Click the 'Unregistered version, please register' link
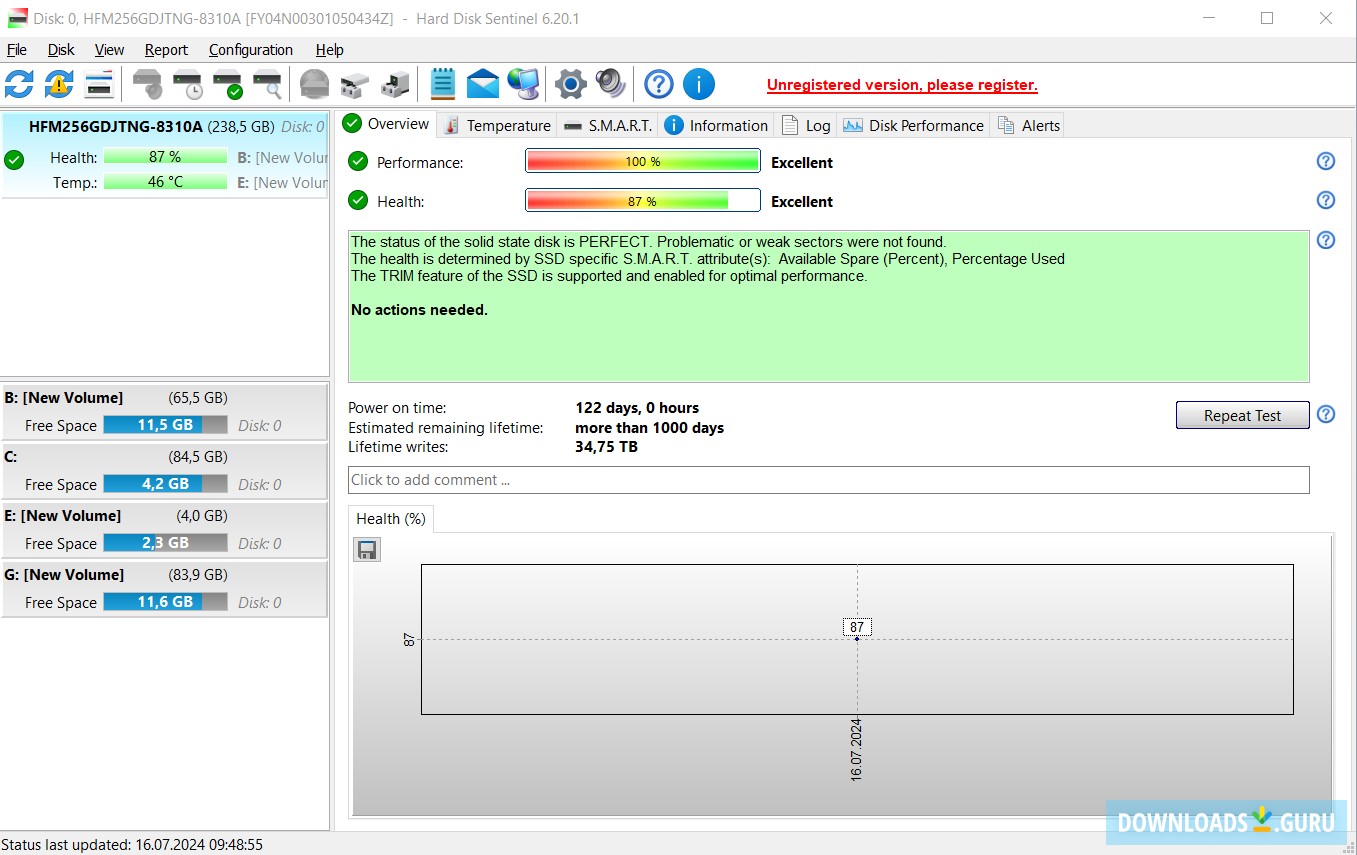1357x855 pixels. coord(902,85)
